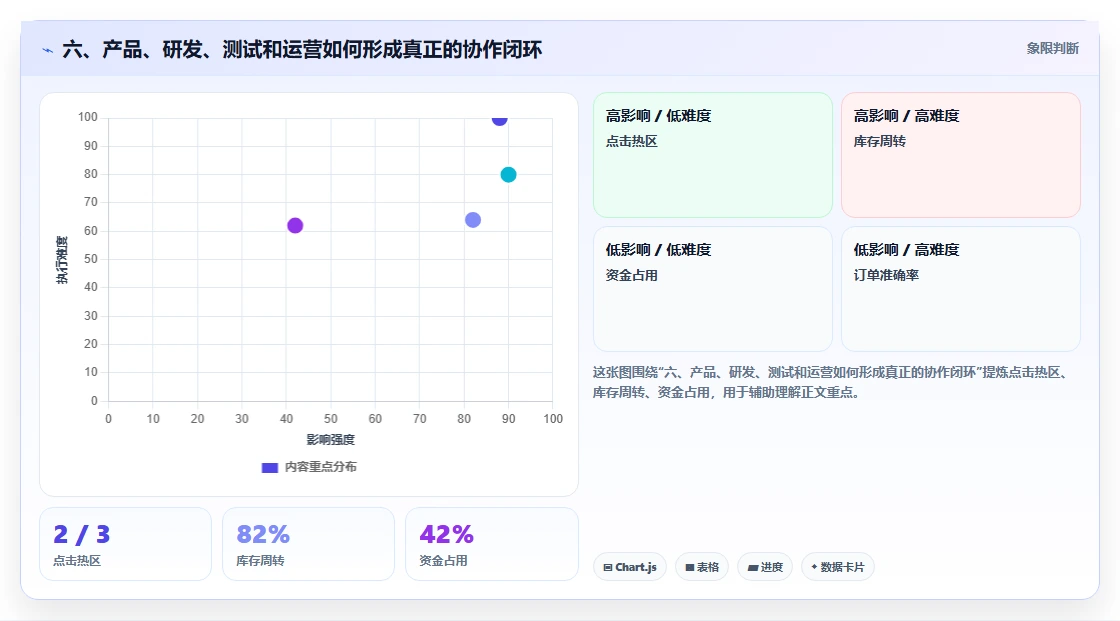This screenshot has height=621, width=1120.
Task: Click the purple scatter point near 42
Action: pos(295,225)
